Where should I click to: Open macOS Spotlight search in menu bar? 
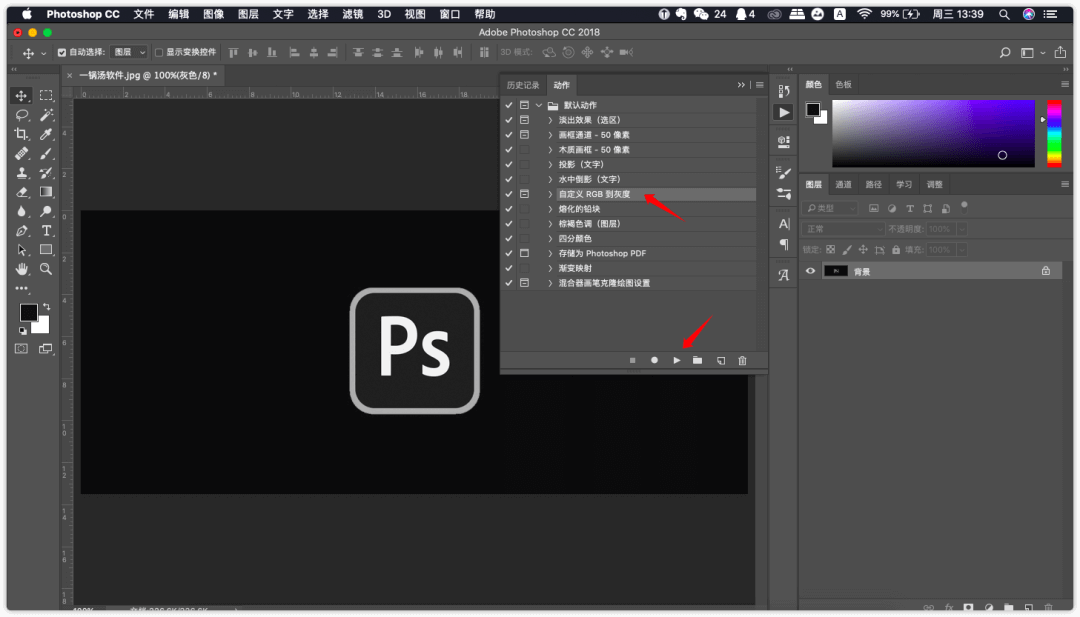[x=1004, y=14]
